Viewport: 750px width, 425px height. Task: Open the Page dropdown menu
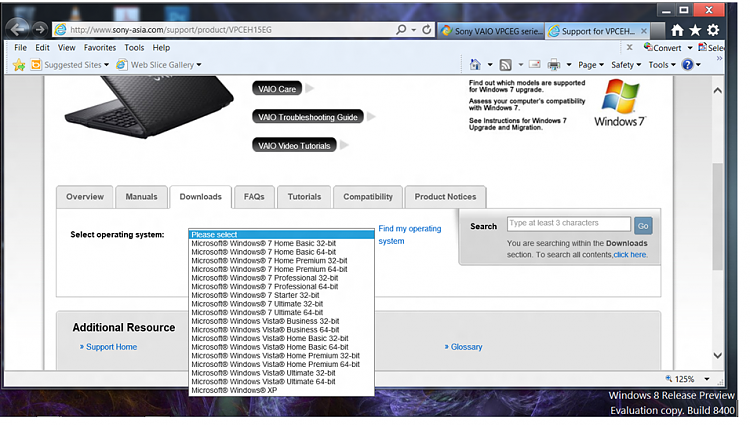click(591, 65)
